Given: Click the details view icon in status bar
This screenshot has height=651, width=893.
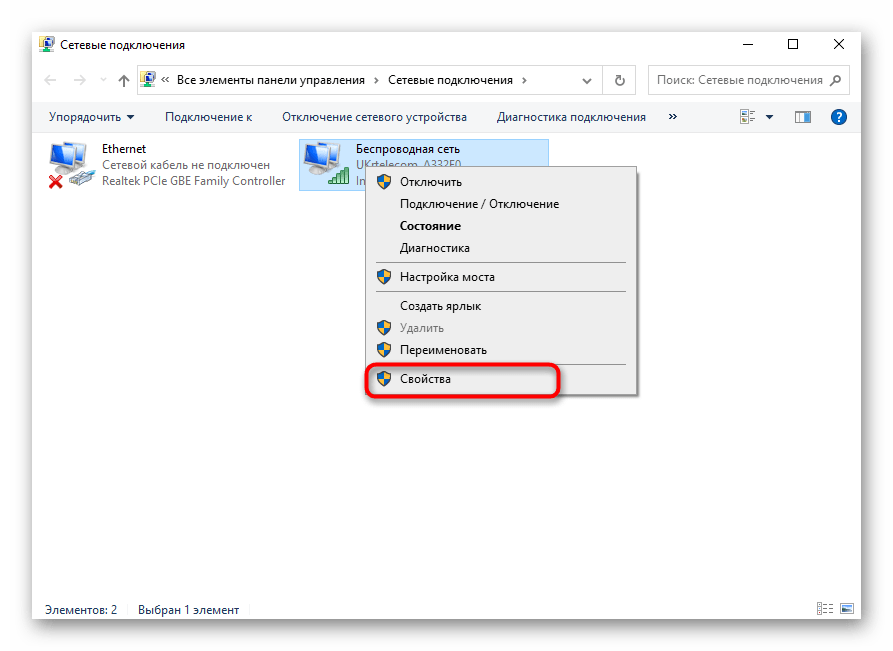Looking at the screenshot, I should (825, 609).
